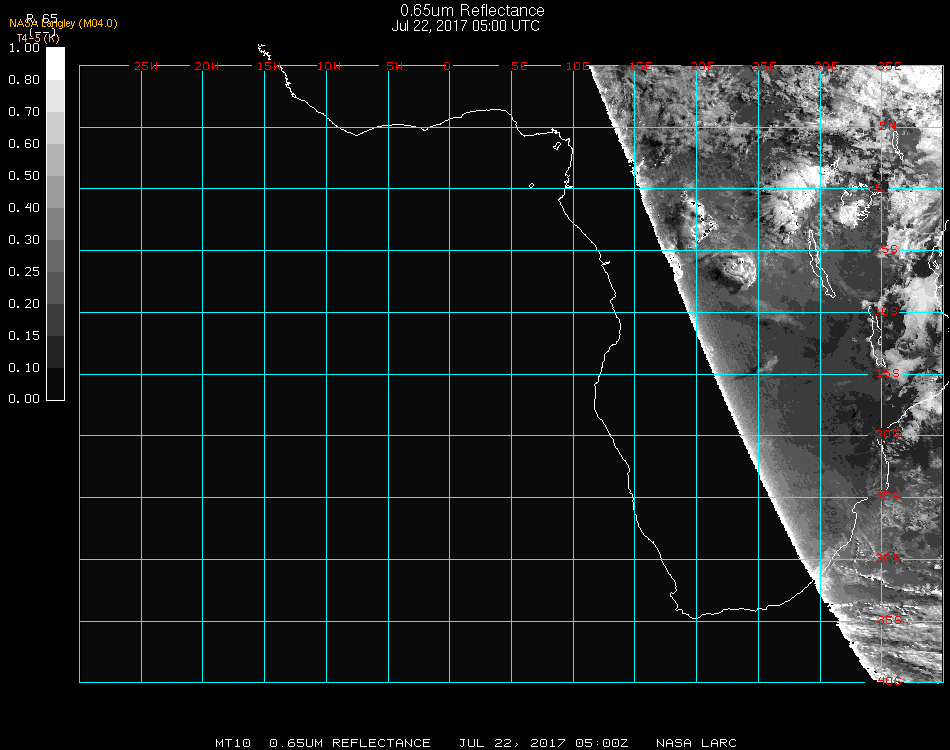Click the "30E" longitude label
This screenshot has height=750, width=950.
tap(827, 66)
